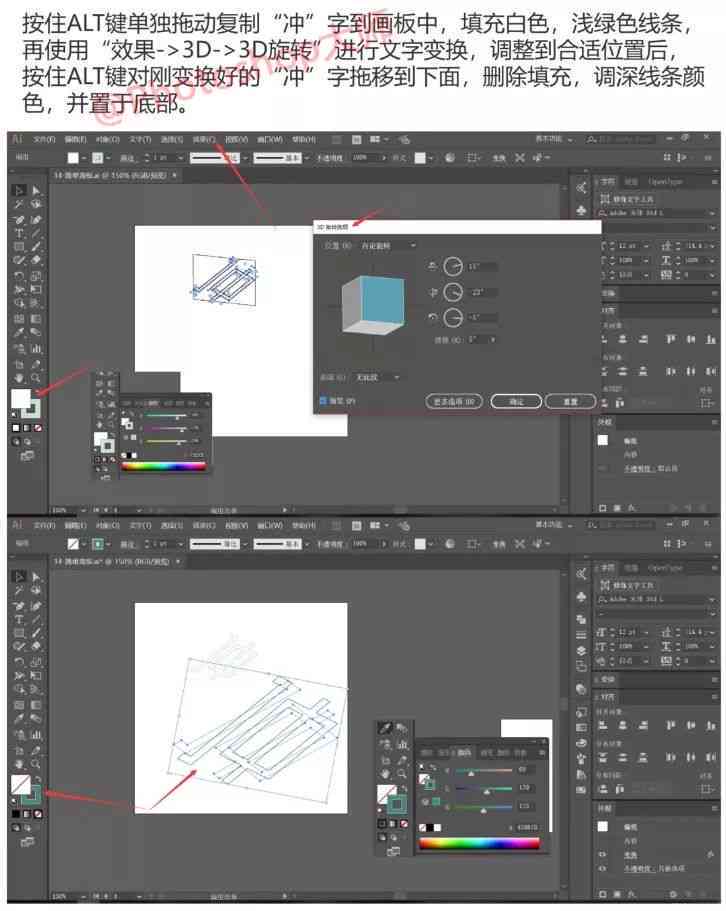Open Layers panel icon in lower dock
The height and width of the screenshot is (911, 726).
581,651
